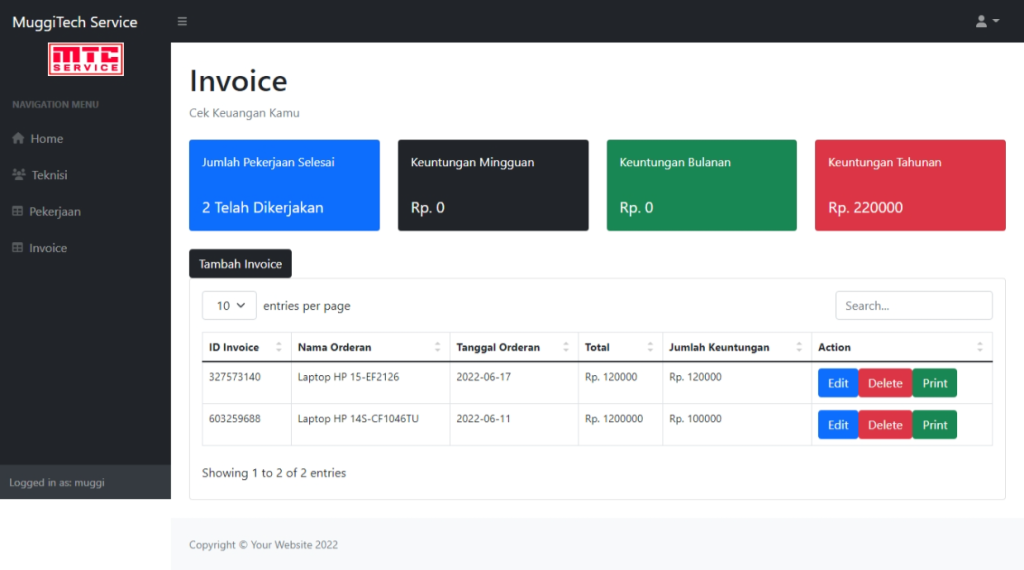Open the entries per page dropdown
This screenshot has width=1024, height=570.
click(x=229, y=306)
